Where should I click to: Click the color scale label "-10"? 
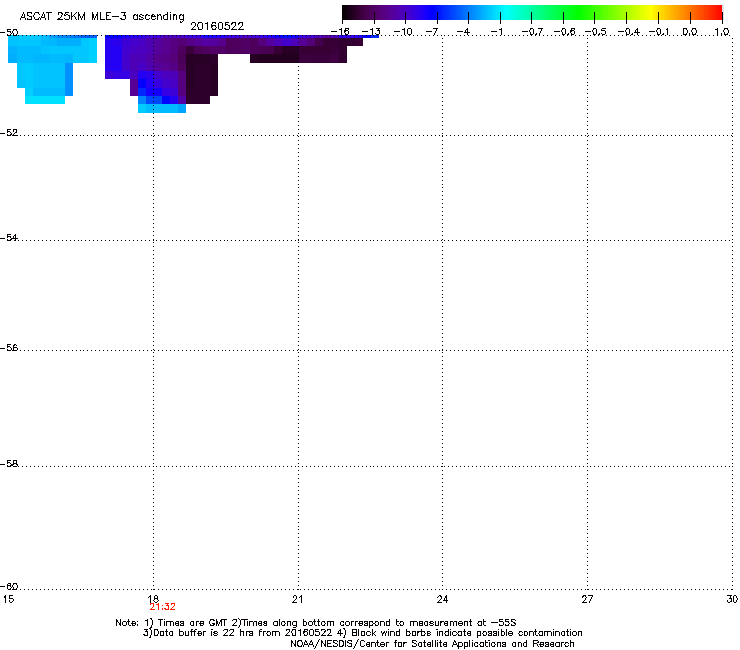[403, 32]
